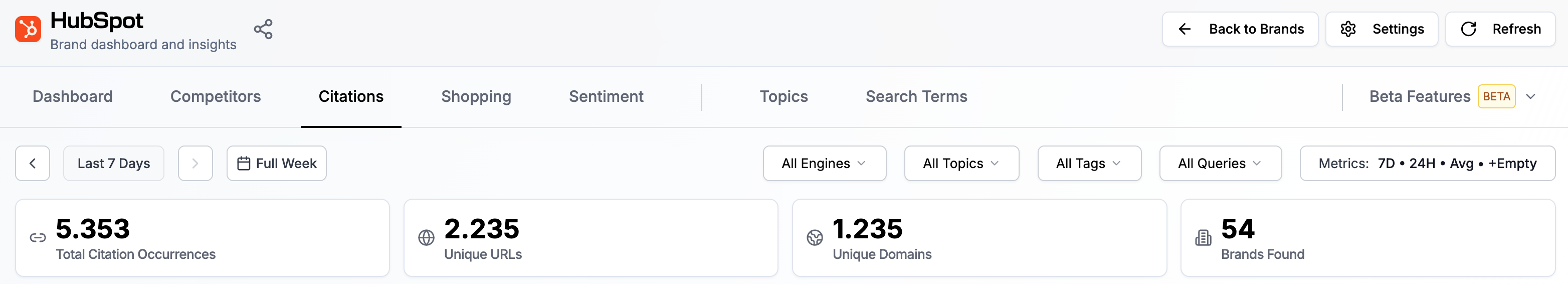
Task: Open the All Engines dropdown
Action: pyautogui.click(x=824, y=164)
